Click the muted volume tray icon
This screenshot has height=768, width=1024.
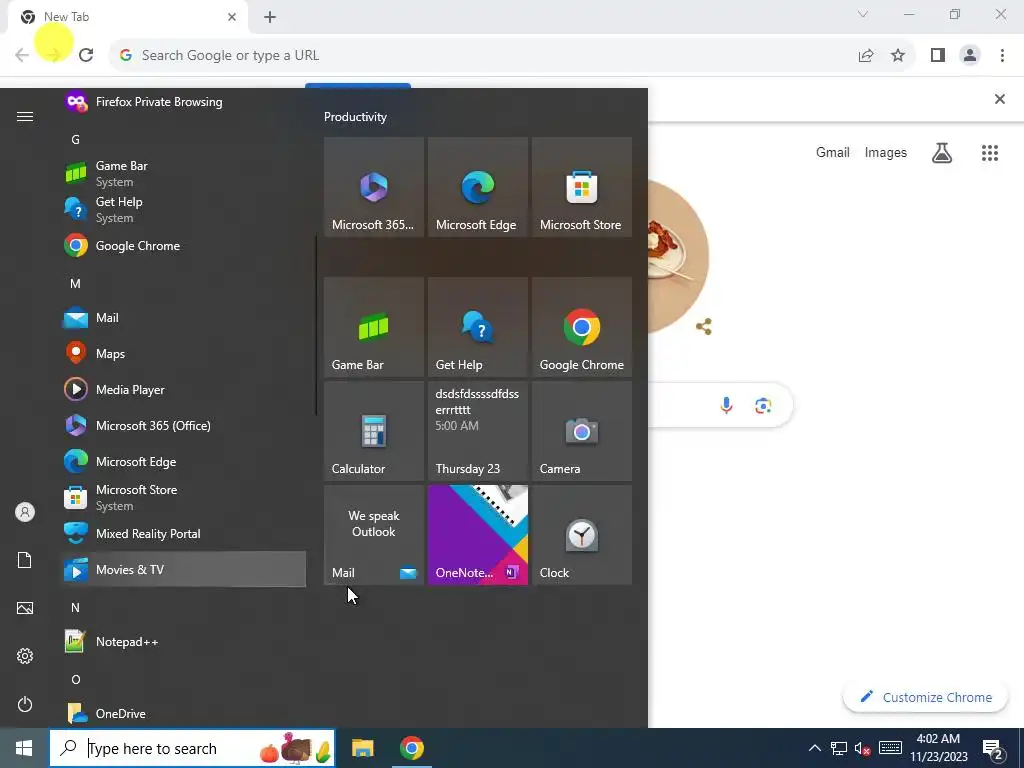coord(863,748)
